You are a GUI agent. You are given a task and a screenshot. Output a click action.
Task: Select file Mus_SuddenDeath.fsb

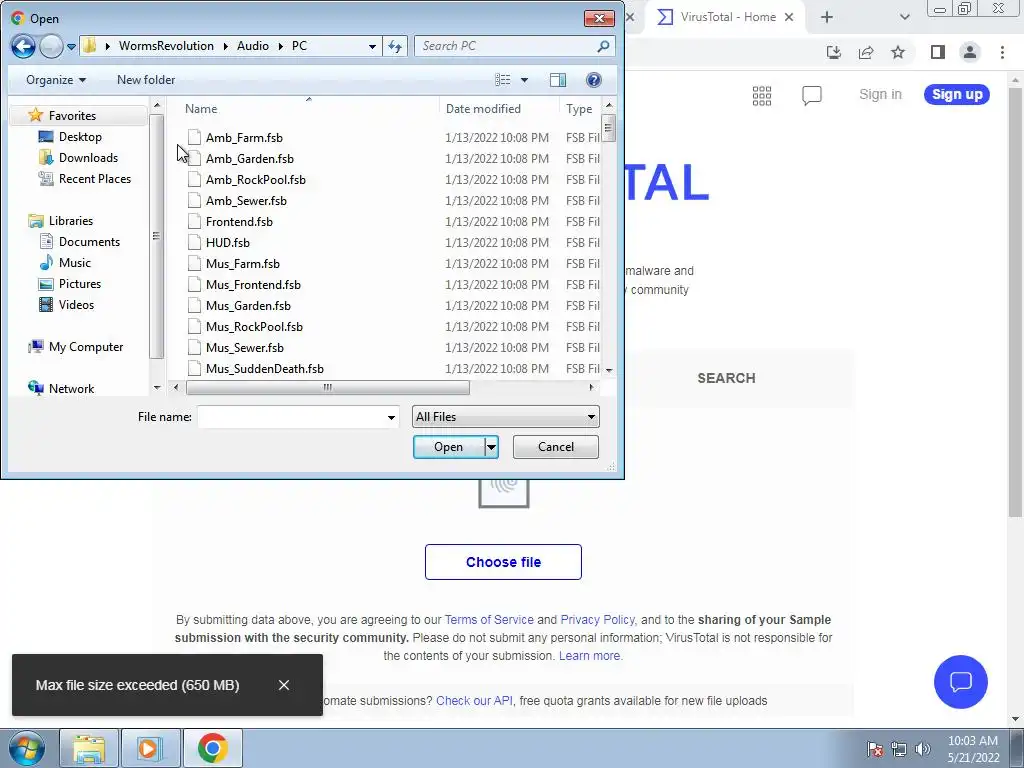[x=264, y=368]
